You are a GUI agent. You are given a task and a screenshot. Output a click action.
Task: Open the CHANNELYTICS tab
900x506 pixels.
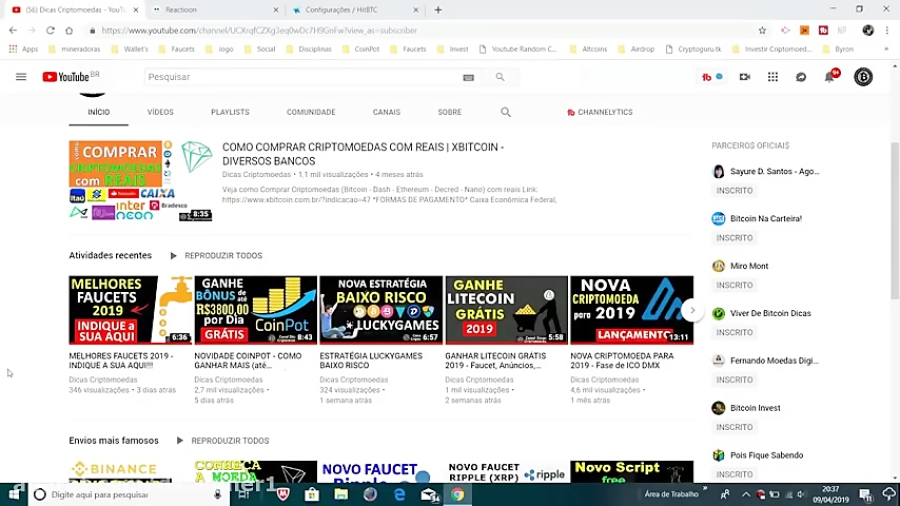pos(600,112)
